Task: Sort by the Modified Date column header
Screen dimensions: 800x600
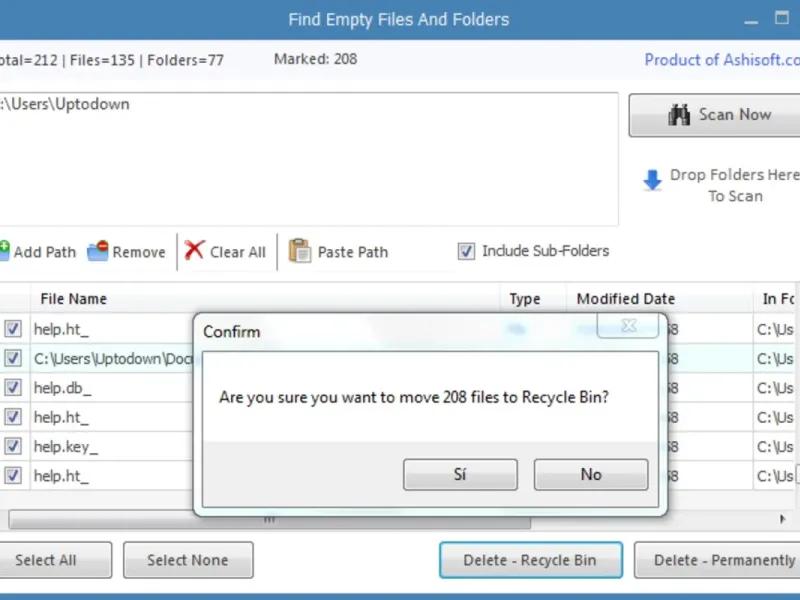Action: [x=625, y=299]
